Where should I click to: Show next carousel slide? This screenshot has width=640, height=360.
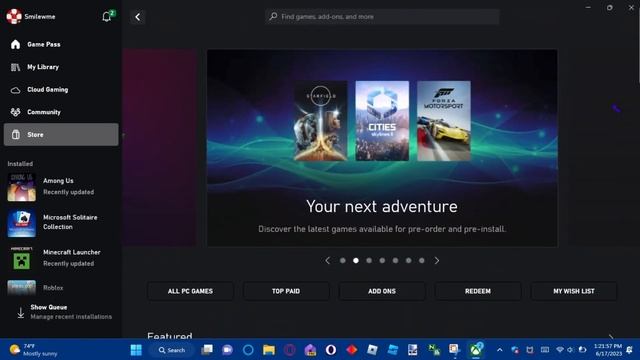[x=437, y=260]
